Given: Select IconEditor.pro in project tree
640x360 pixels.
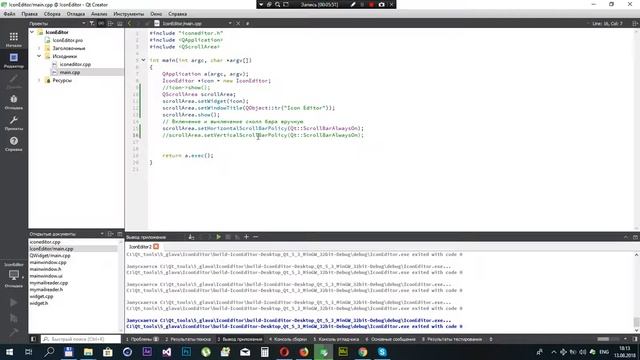Looking at the screenshot, I should [67, 40].
